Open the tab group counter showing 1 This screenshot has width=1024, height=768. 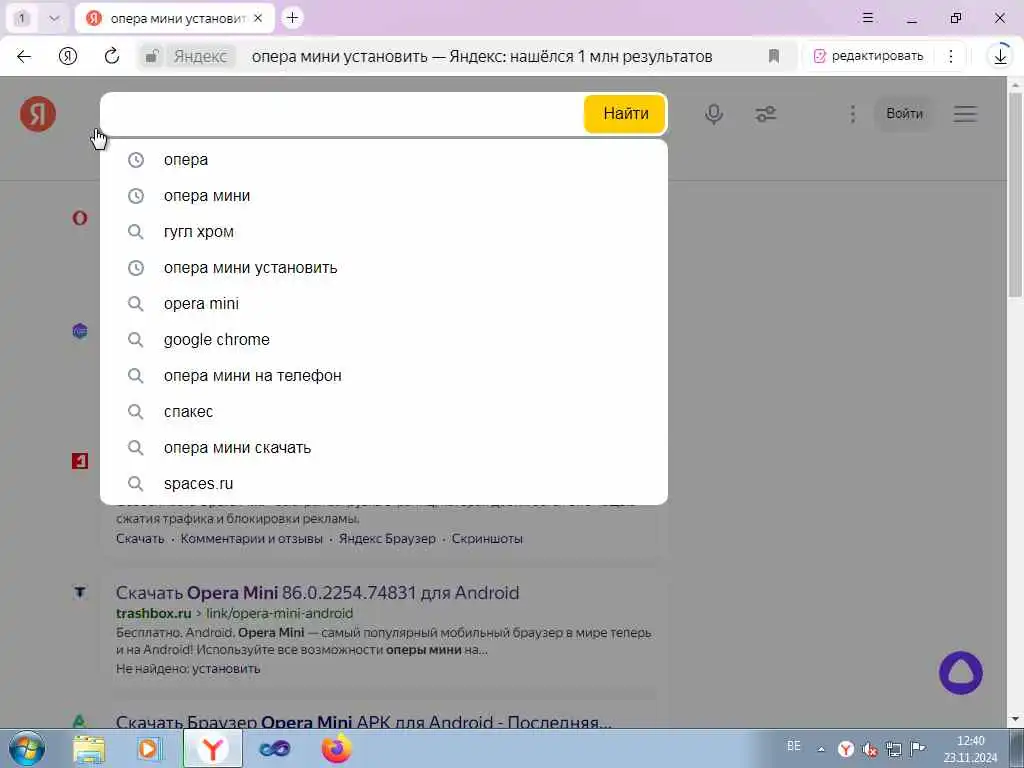pyautogui.click(x=22, y=18)
